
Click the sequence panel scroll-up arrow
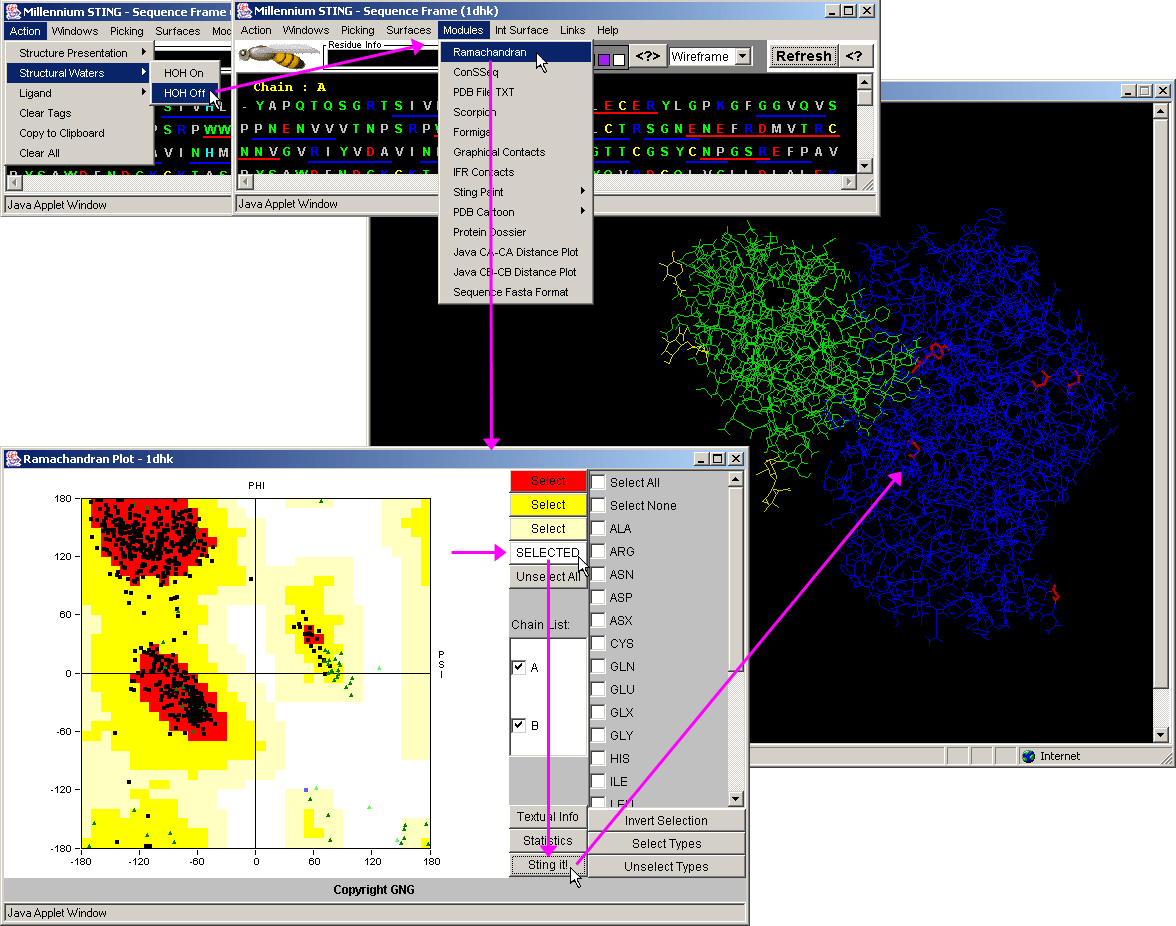865,82
